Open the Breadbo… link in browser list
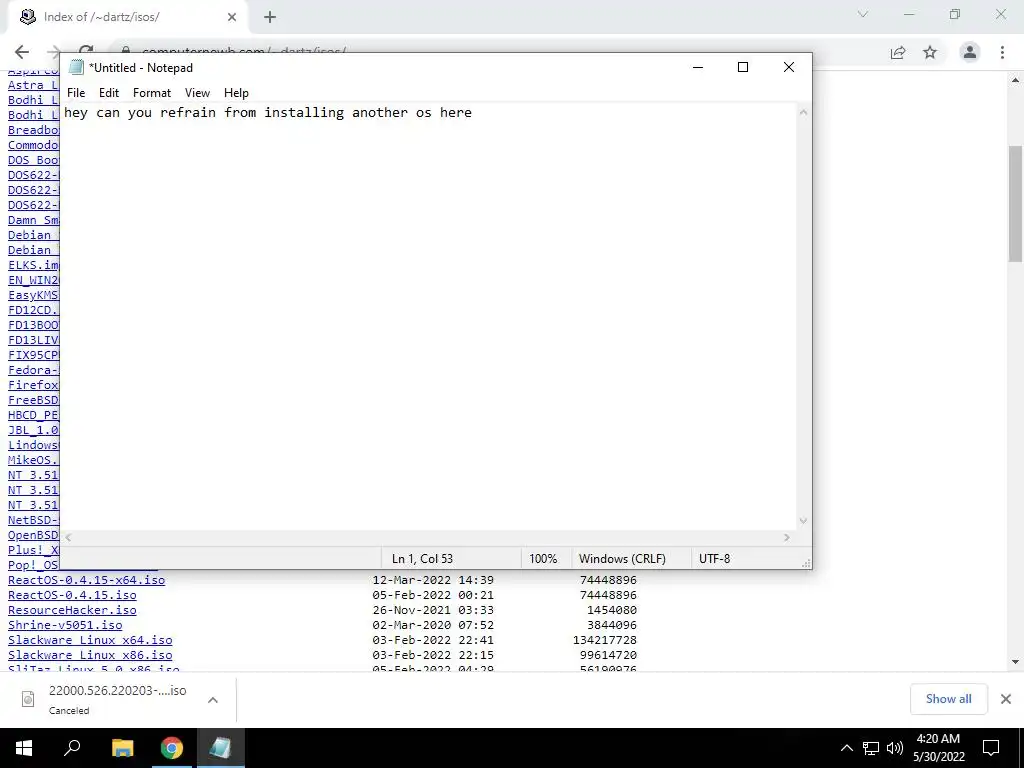 pos(33,130)
